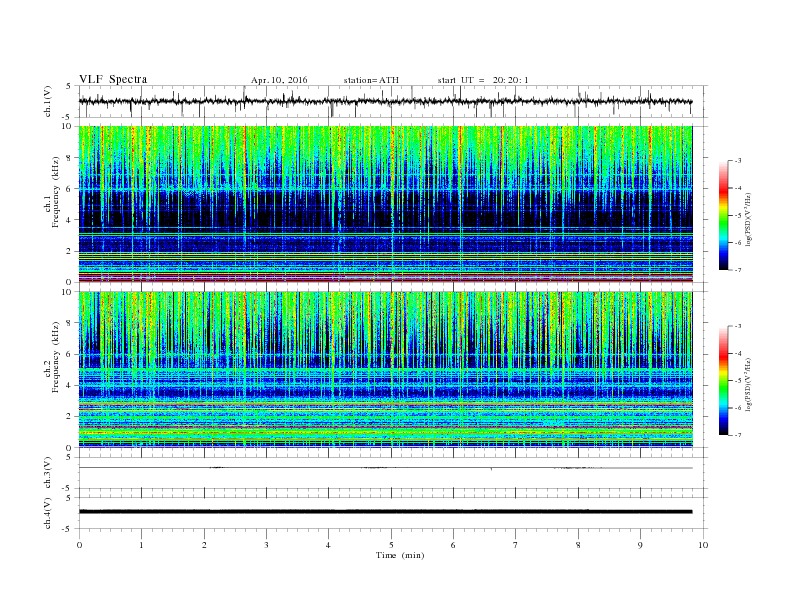Click the time axis tick label "1"
Screen dimensions: 792x612
click(x=141, y=545)
